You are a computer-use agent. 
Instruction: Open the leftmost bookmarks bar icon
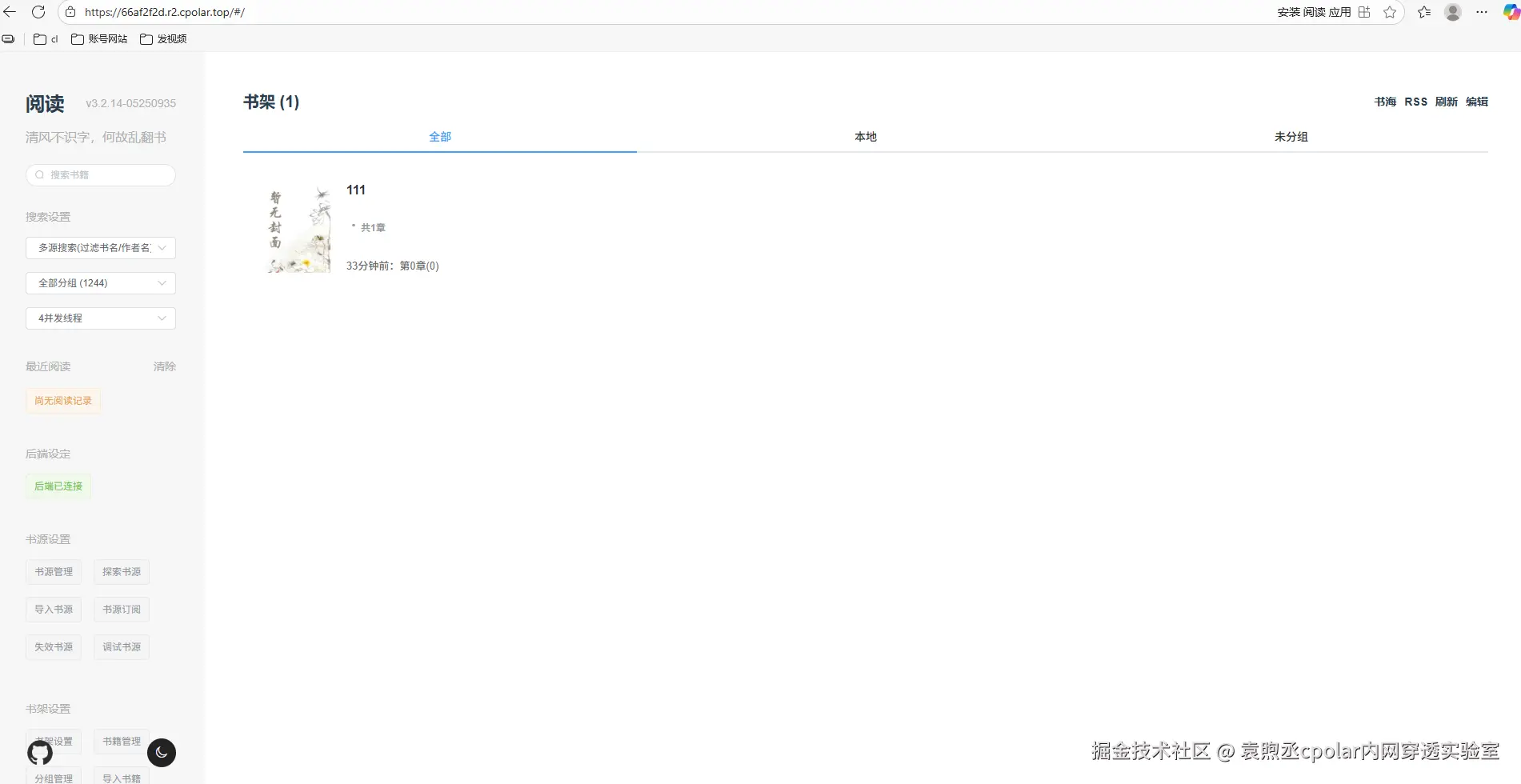pos(9,38)
